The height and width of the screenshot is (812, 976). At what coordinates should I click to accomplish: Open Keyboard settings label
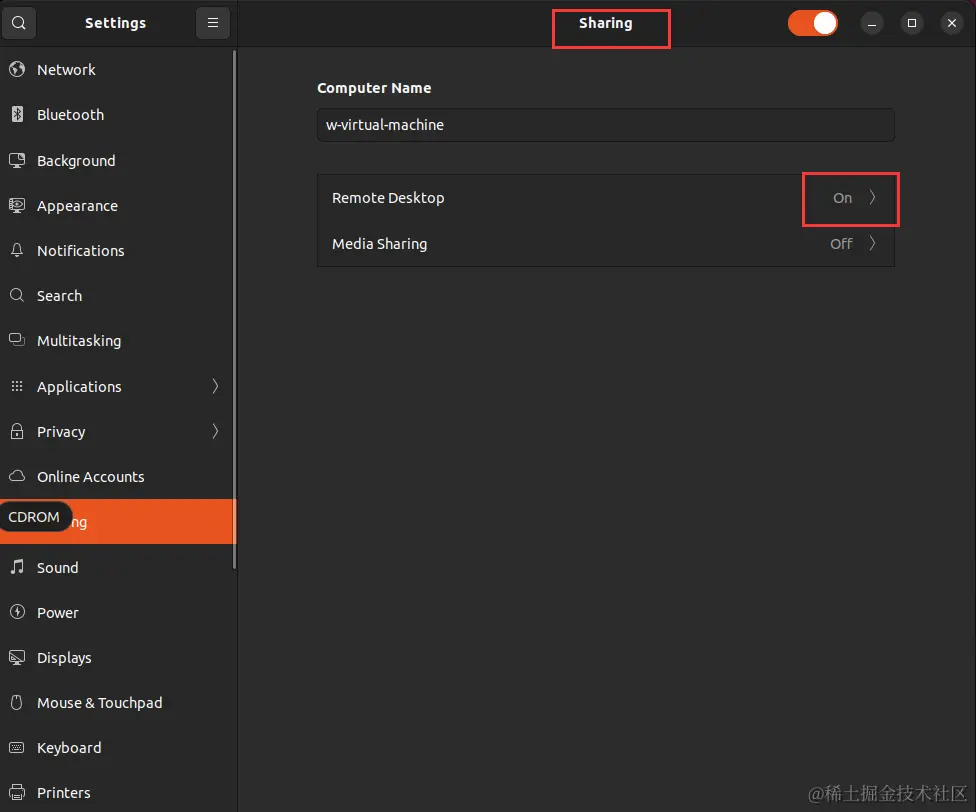68,748
